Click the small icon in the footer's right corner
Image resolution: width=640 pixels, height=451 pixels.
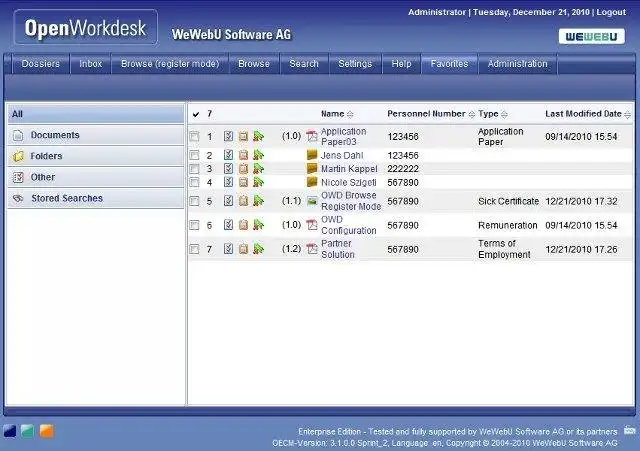click(x=629, y=430)
